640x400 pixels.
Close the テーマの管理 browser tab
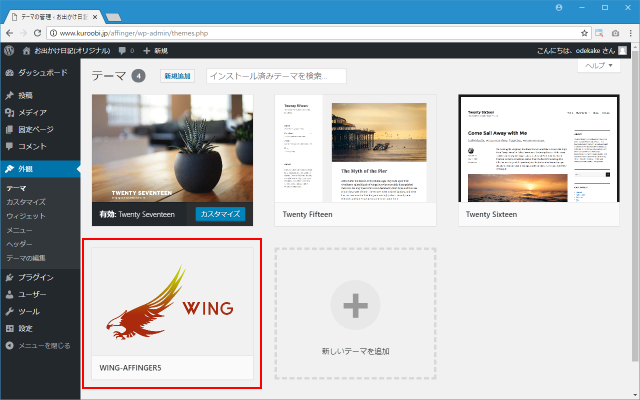click(95, 17)
